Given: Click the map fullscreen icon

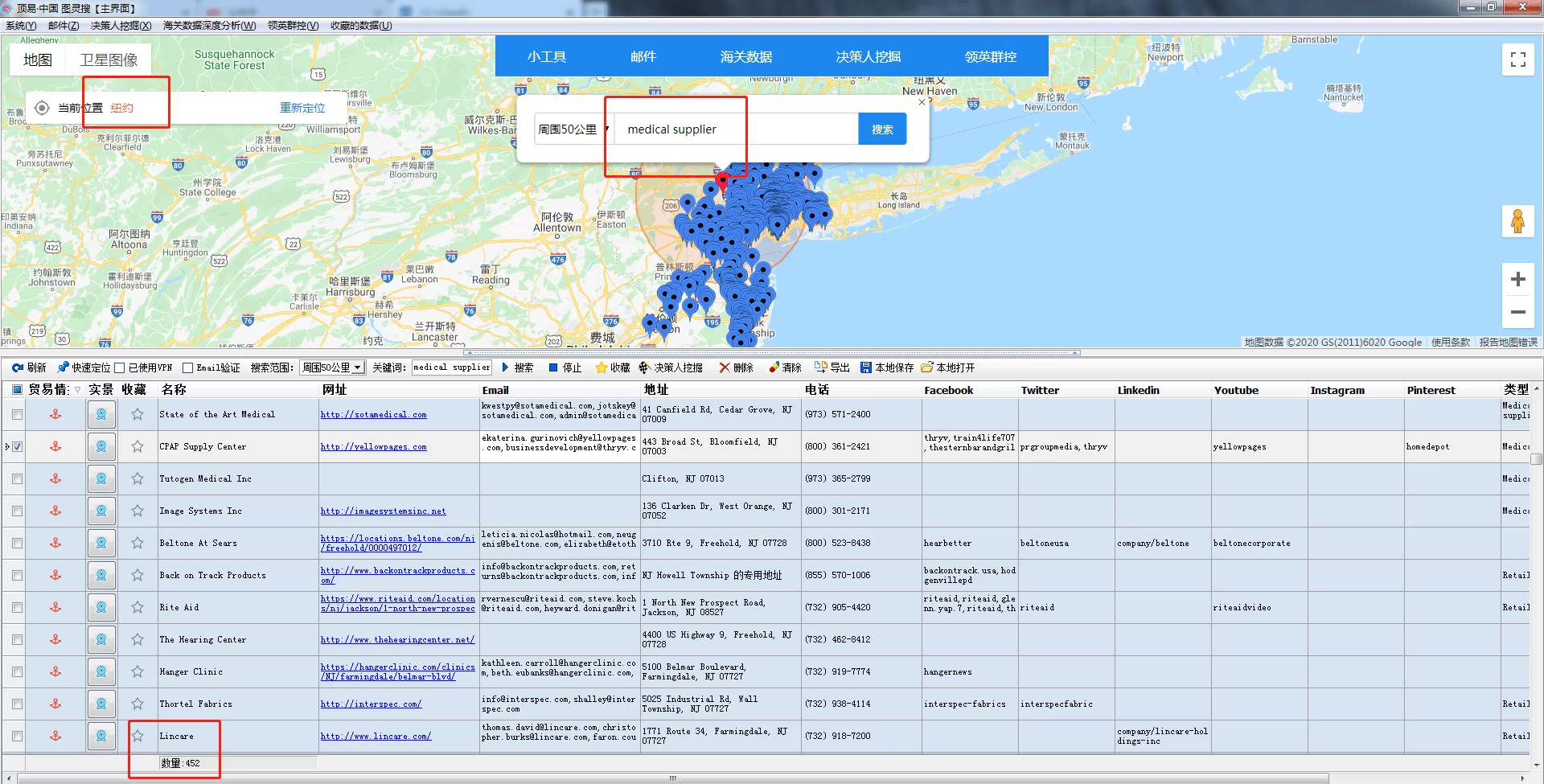Looking at the screenshot, I should click(x=1517, y=60).
